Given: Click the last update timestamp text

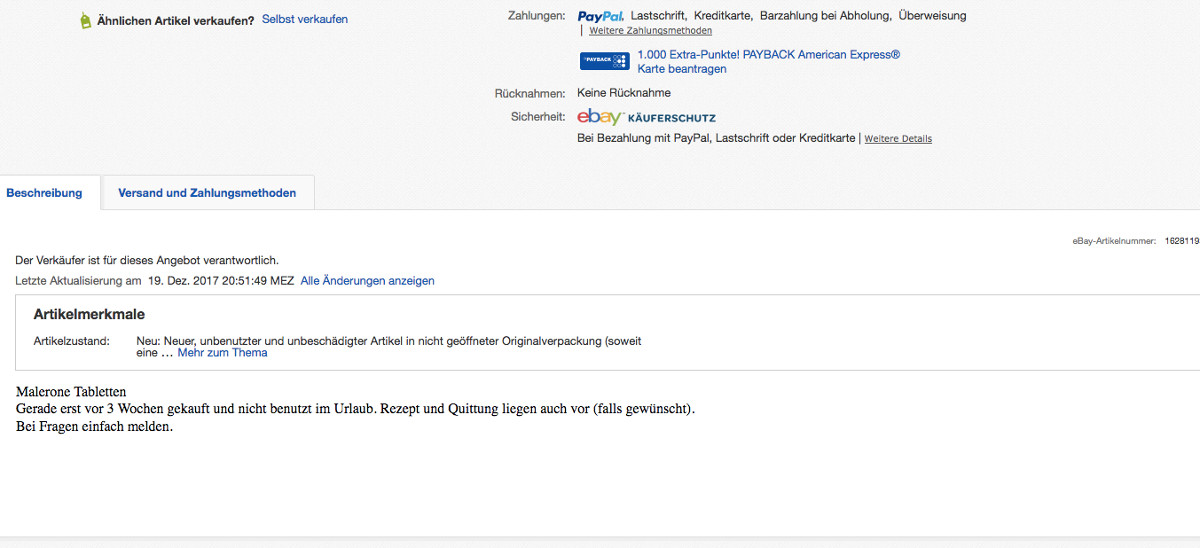Looking at the screenshot, I should point(220,281).
